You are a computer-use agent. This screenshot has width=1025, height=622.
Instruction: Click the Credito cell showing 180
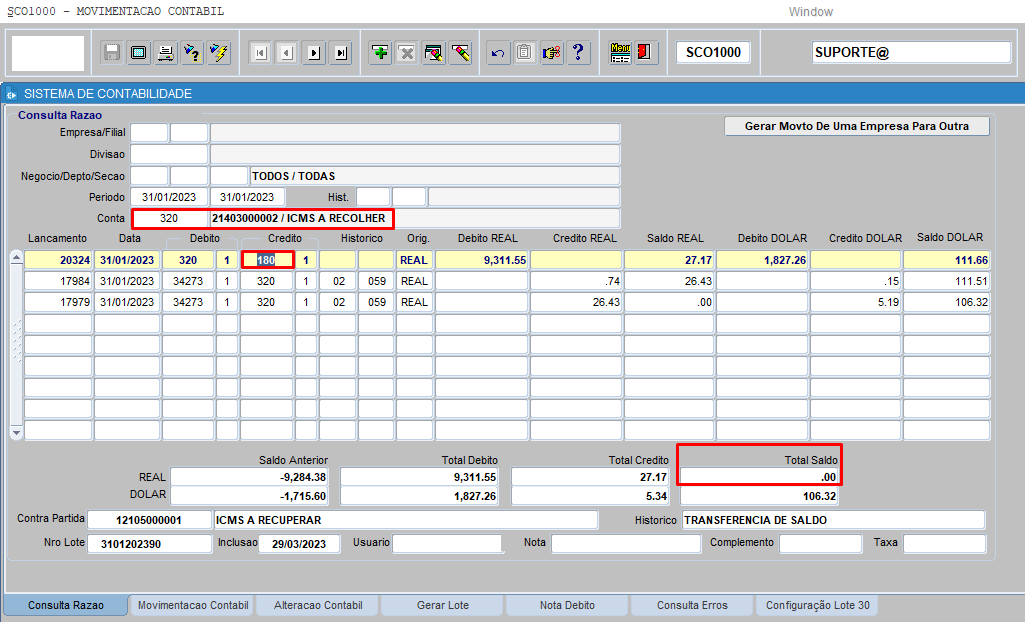[267, 260]
